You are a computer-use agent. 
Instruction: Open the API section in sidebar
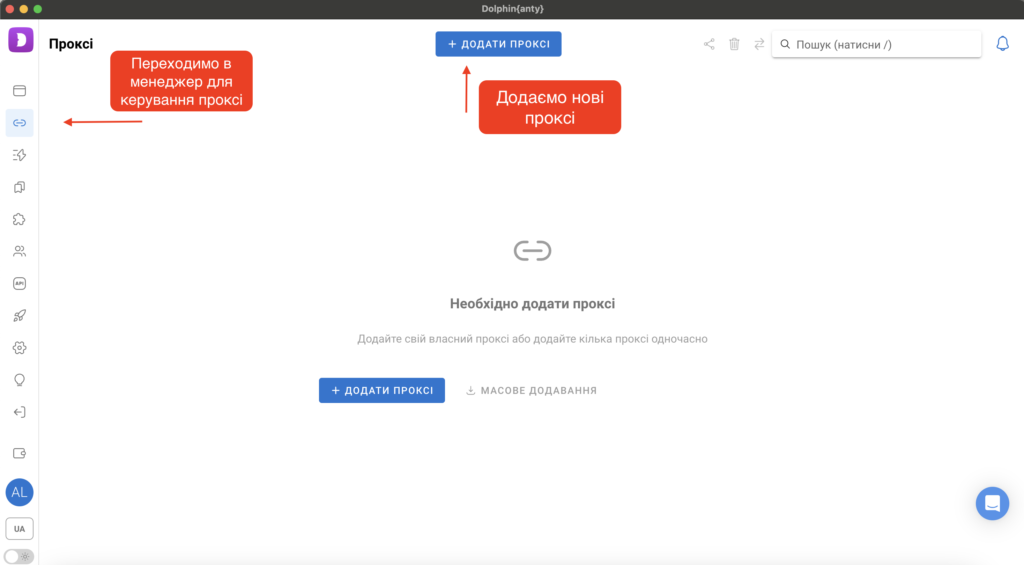tap(19, 283)
